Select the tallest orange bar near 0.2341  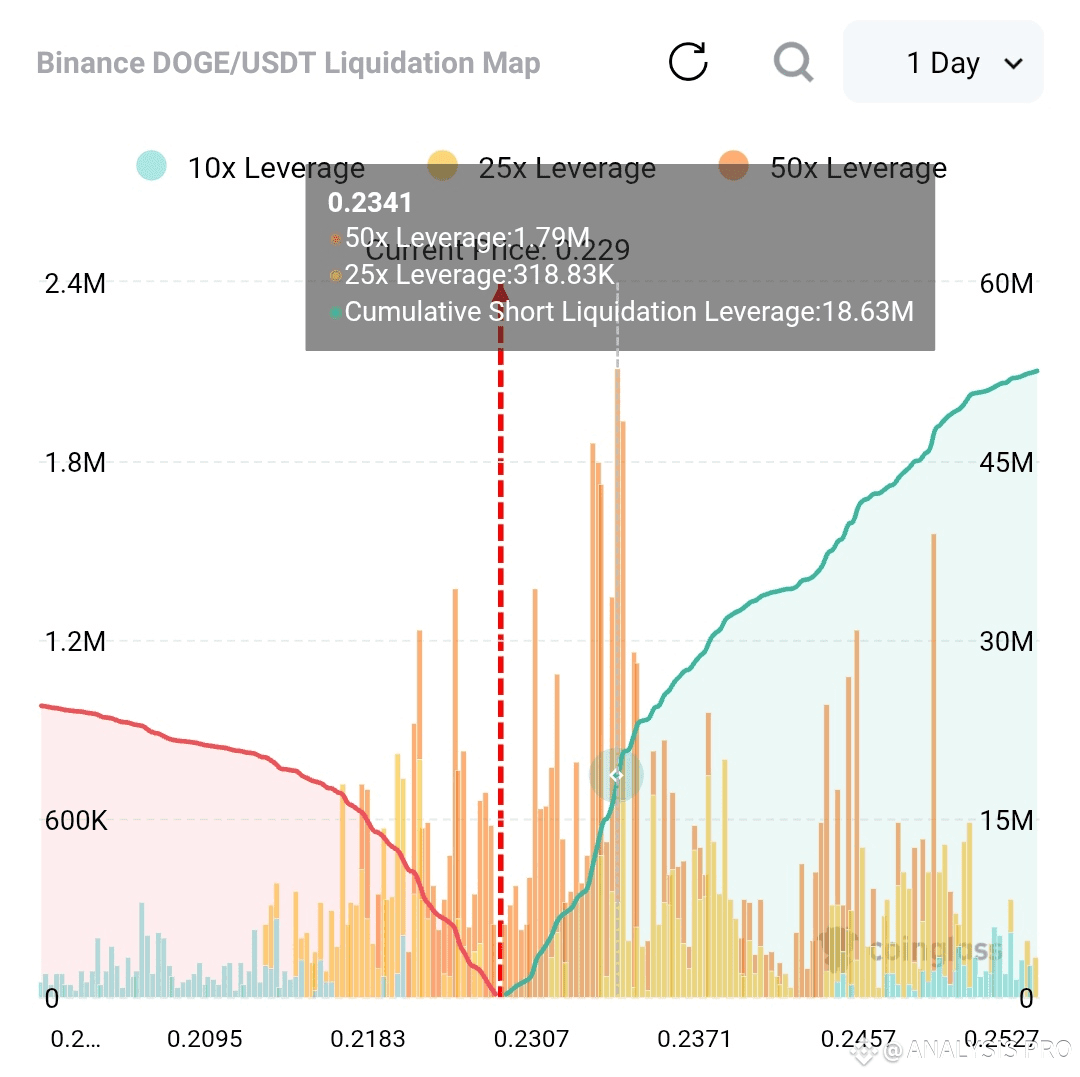[x=618, y=682]
